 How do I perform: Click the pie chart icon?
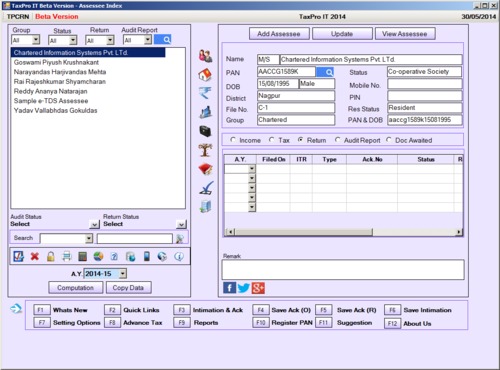[98, 256]
